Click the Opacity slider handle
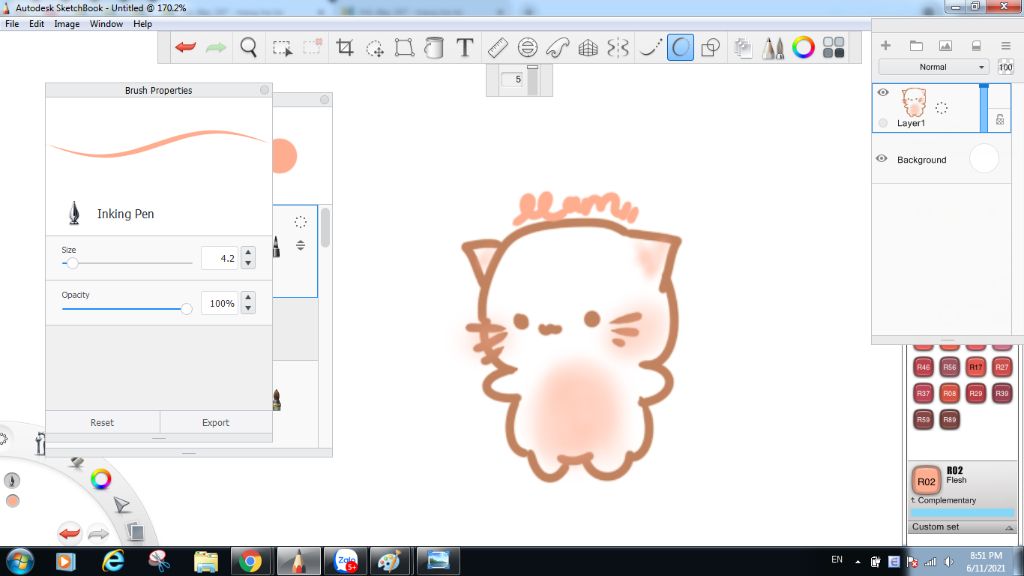The image size is (1024, 576). 187,309
